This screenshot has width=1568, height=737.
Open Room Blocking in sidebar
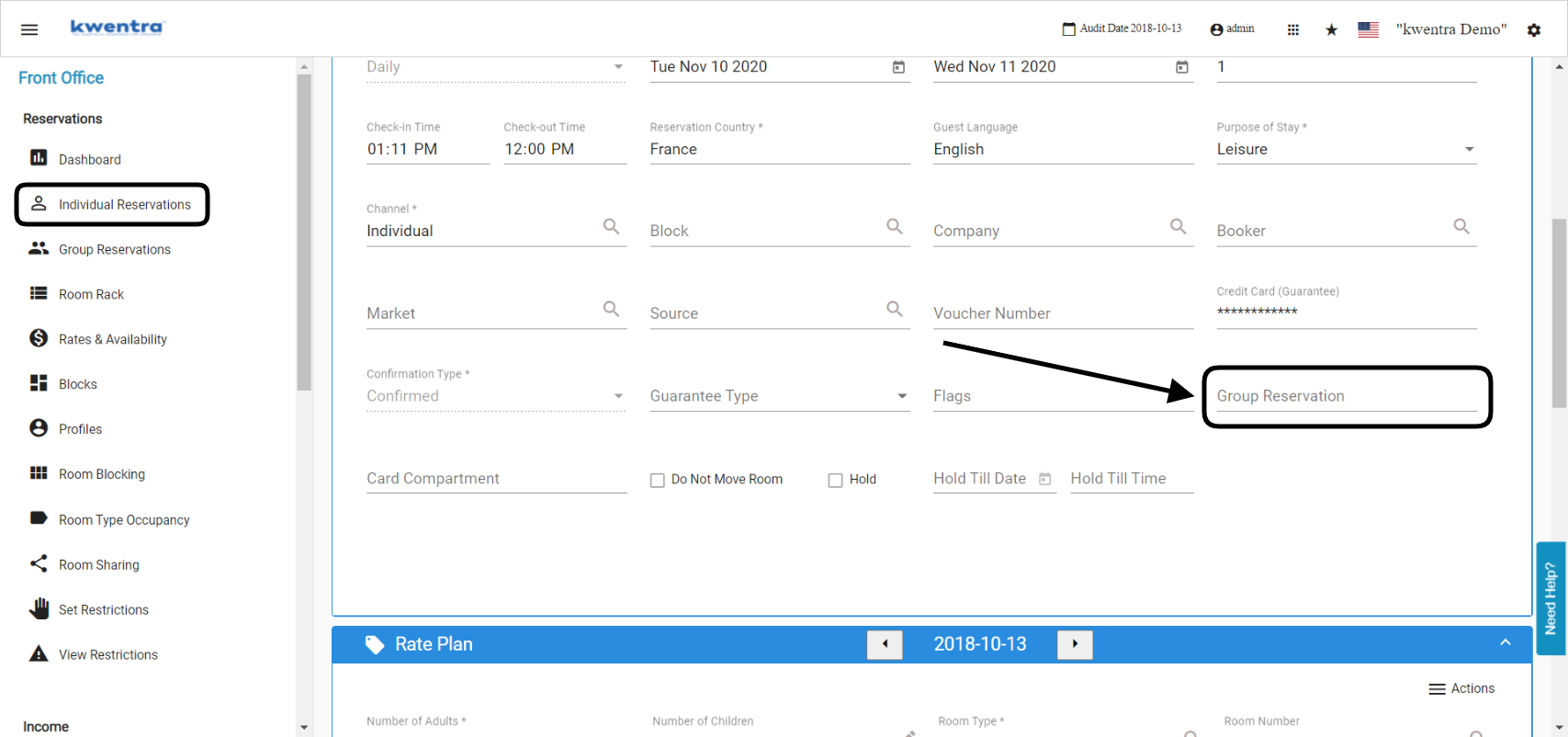pos(101,474)
